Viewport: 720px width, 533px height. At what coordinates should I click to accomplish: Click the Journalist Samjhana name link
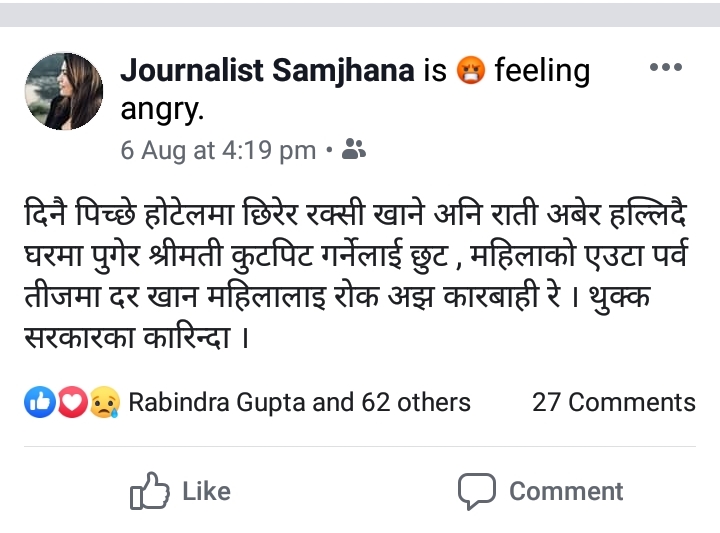point(266,70)
